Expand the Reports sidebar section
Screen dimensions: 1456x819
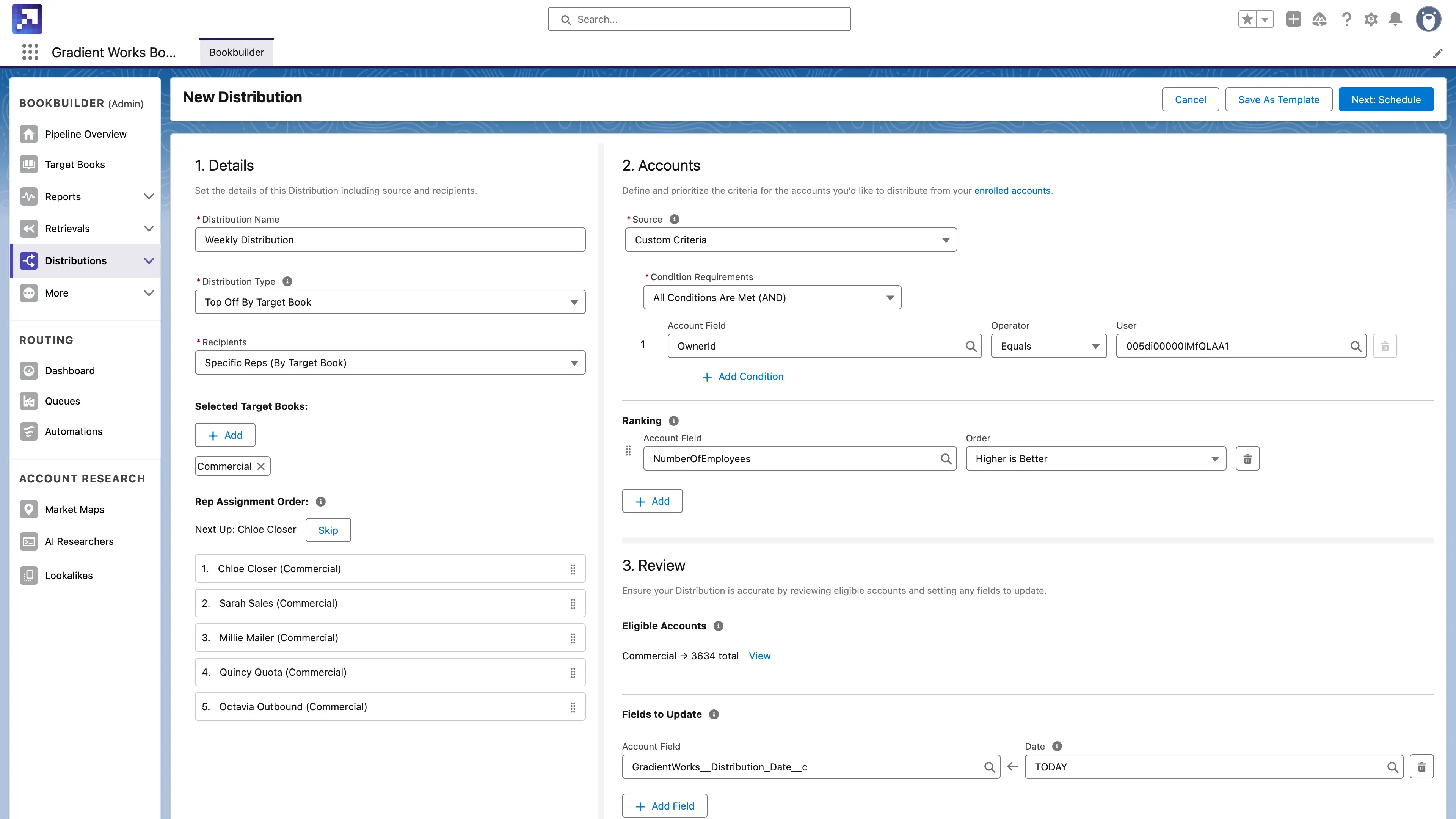coord(149,197)
